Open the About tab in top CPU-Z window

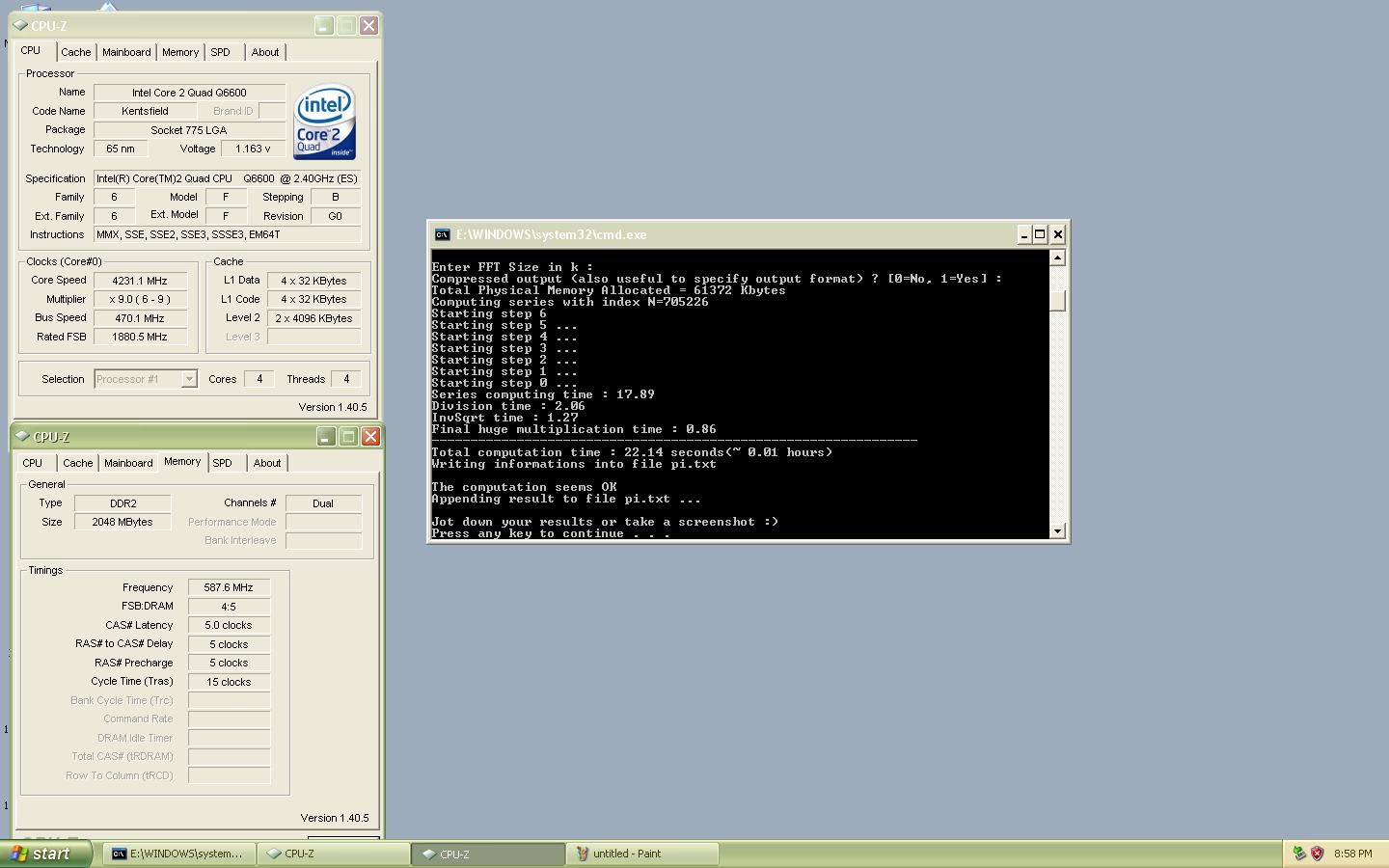pos(265,52)
